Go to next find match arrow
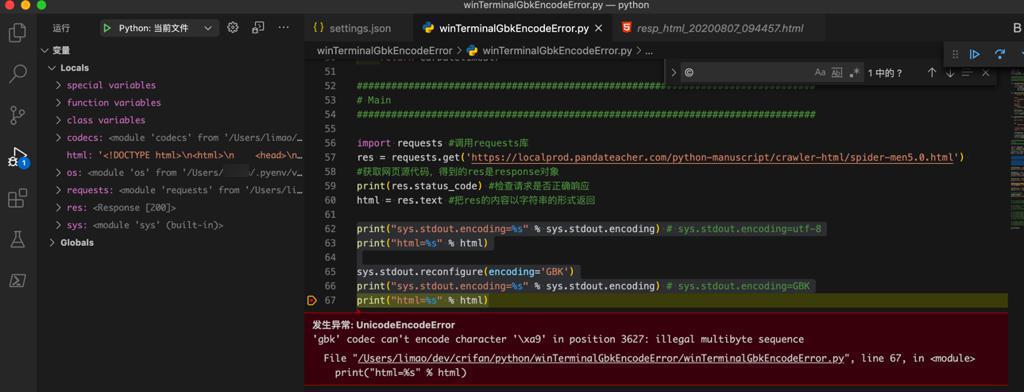The image size is (1024, 392). click(950, 73)
